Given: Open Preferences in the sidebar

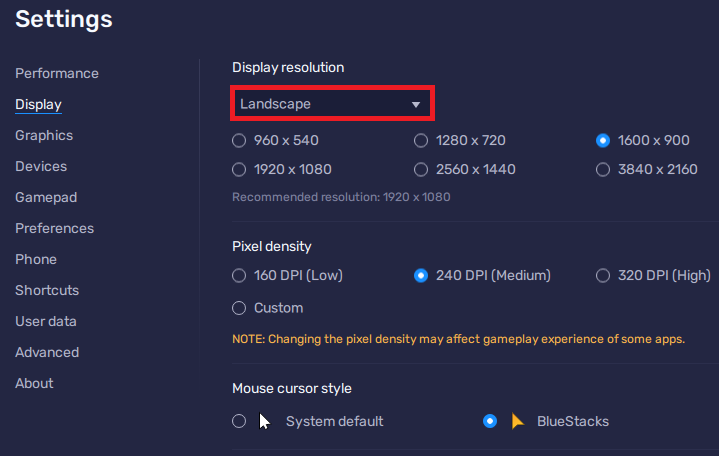Looking at the screenshot, I should coord(54,228).
